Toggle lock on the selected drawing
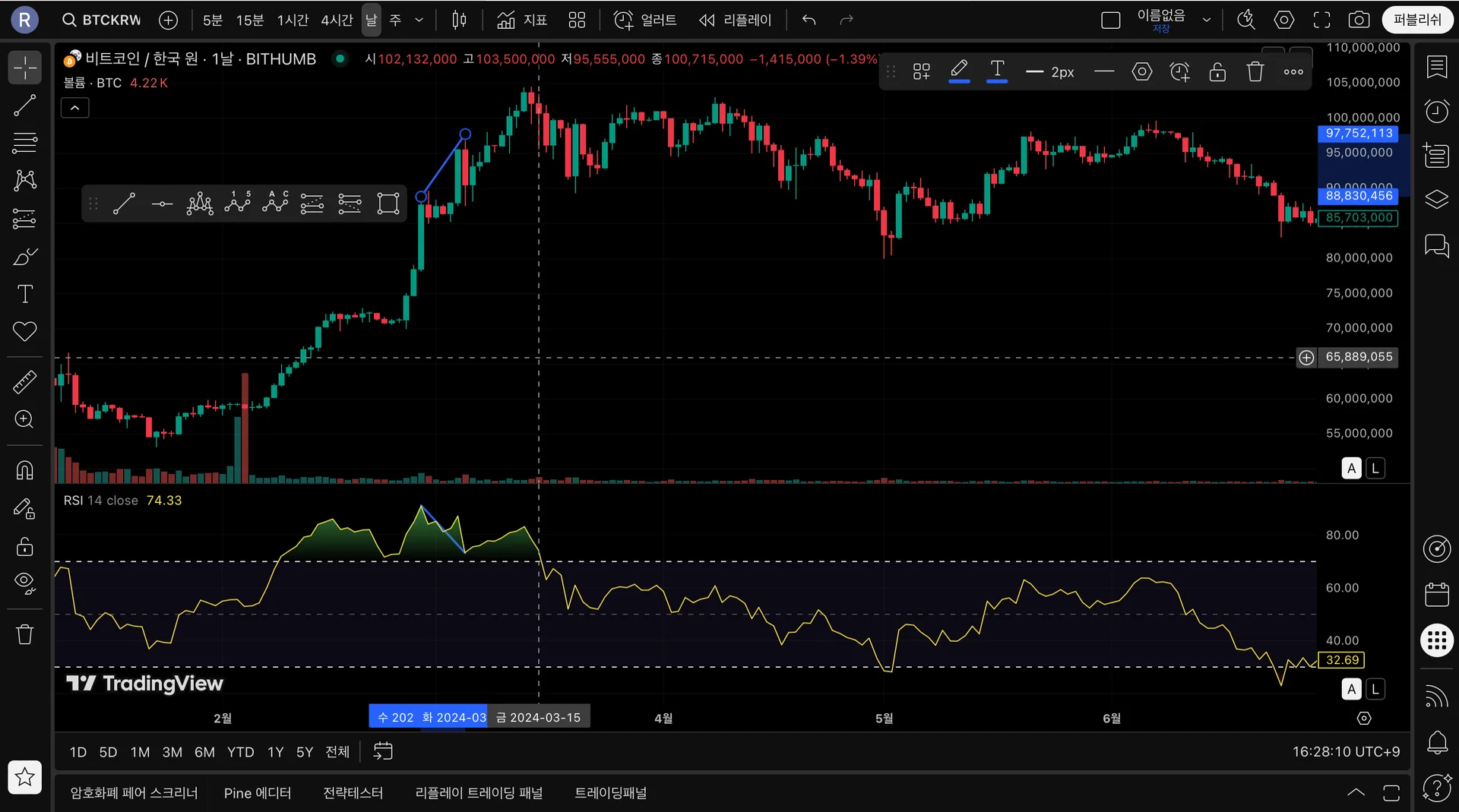Image resolution: width=1459 pixels, height=812 pixels. (1217, 72)
